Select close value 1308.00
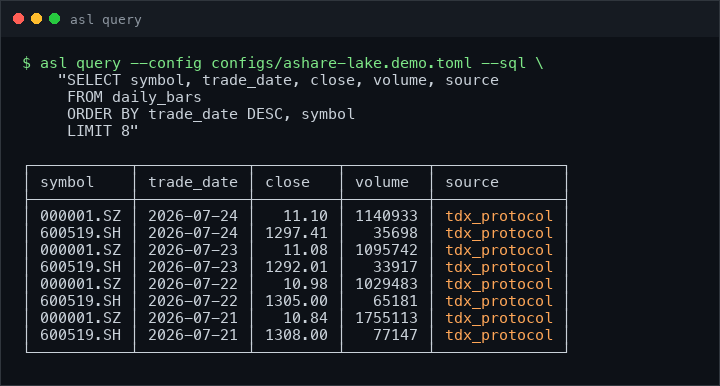Viewport: 720px width, 386px height. tap(297, 335)
